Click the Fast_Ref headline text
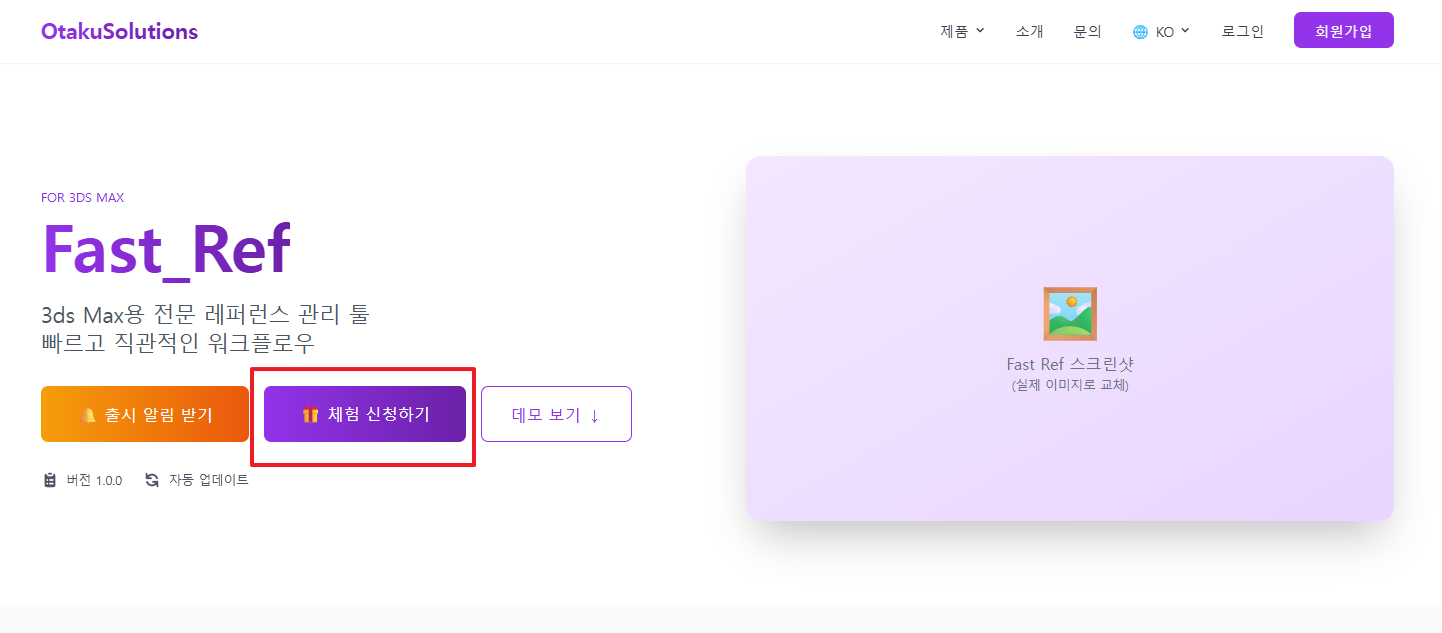1442x633 pixels. pos(166,250)
